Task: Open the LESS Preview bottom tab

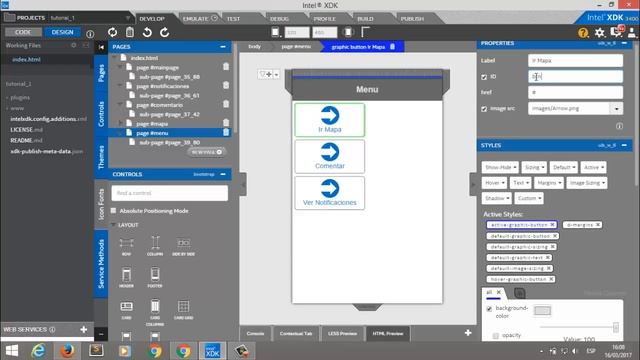Action: click(x=342, y=333)
